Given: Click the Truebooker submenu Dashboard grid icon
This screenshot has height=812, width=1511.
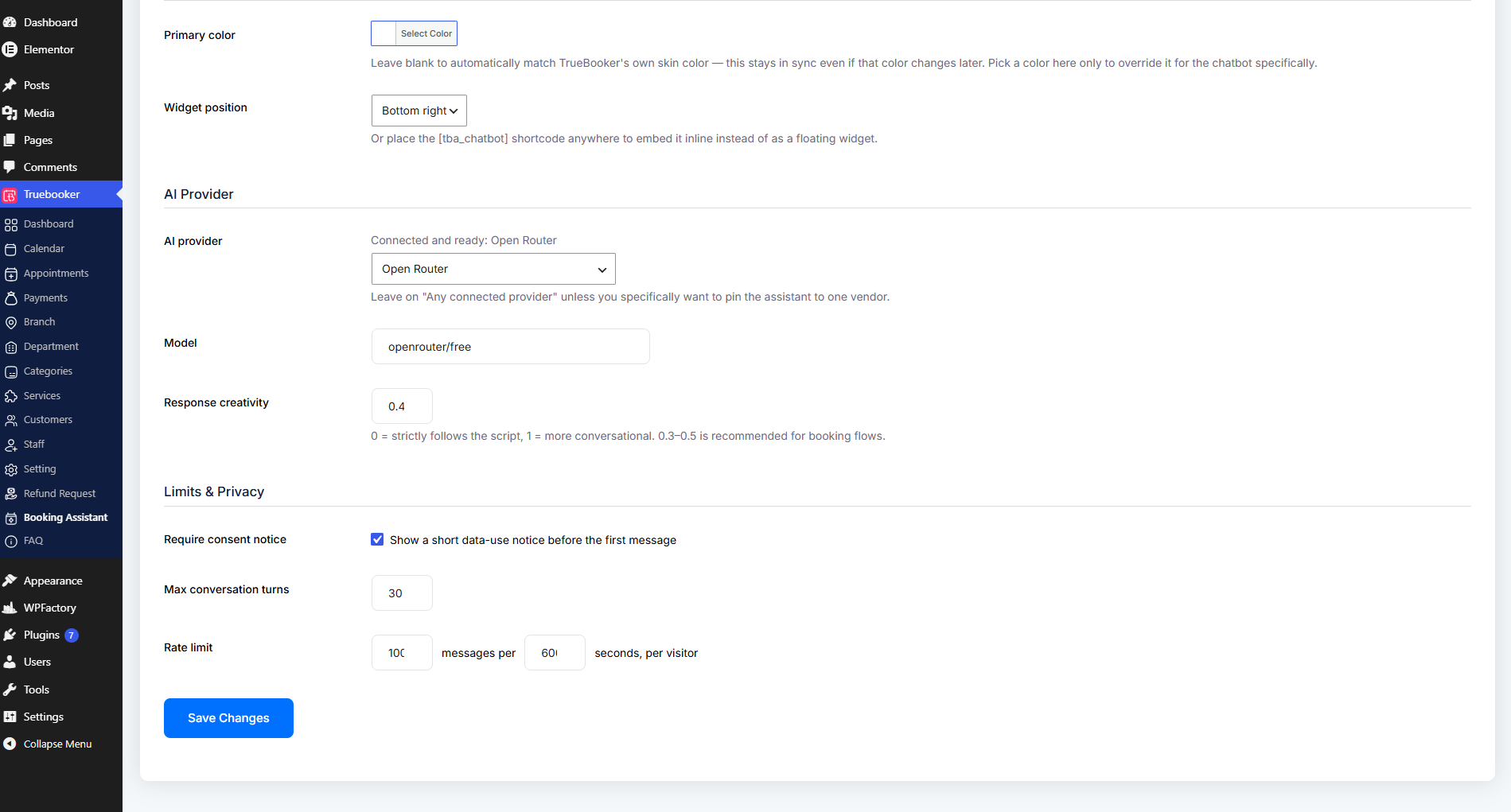Looking at the screenshot, I should point(11,224).
